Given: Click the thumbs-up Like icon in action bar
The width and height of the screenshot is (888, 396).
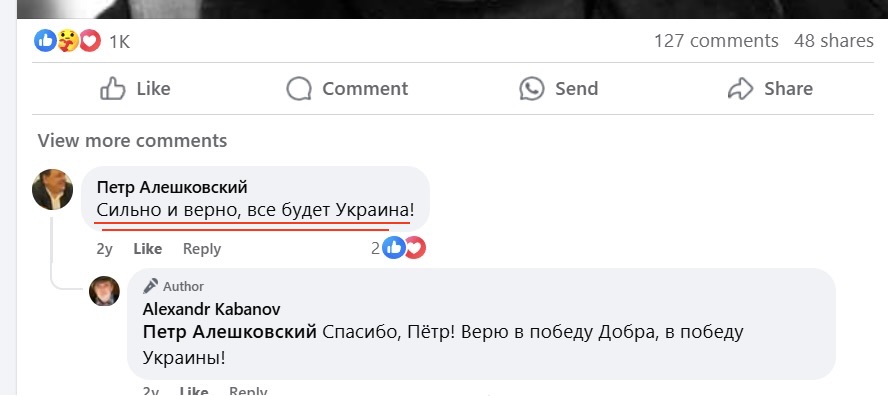Looking at the screenshot, I should click(x=113, y=88).
